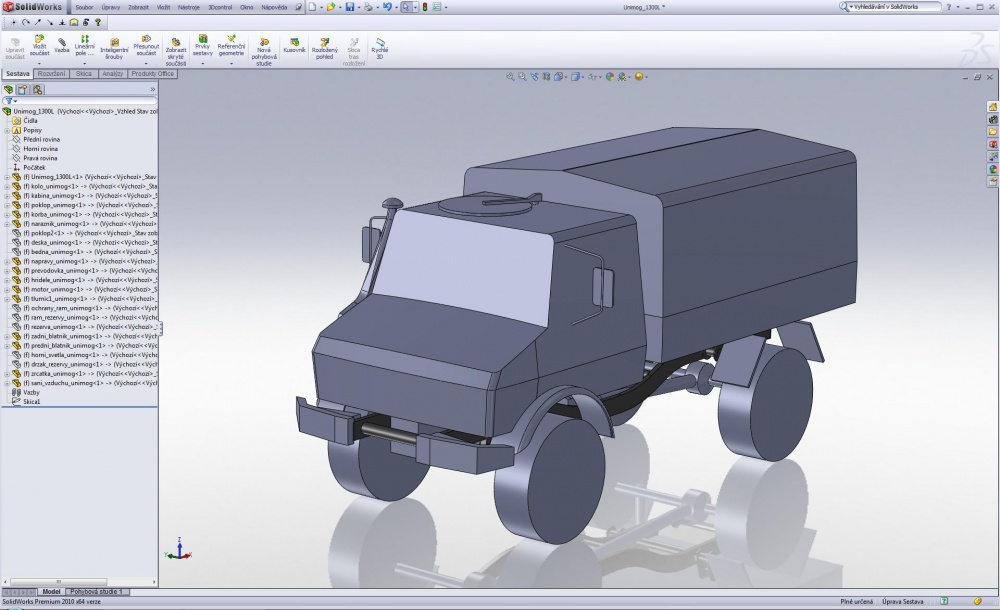Expand the motor_unimog<1> tree node

(x=6, y=289)
